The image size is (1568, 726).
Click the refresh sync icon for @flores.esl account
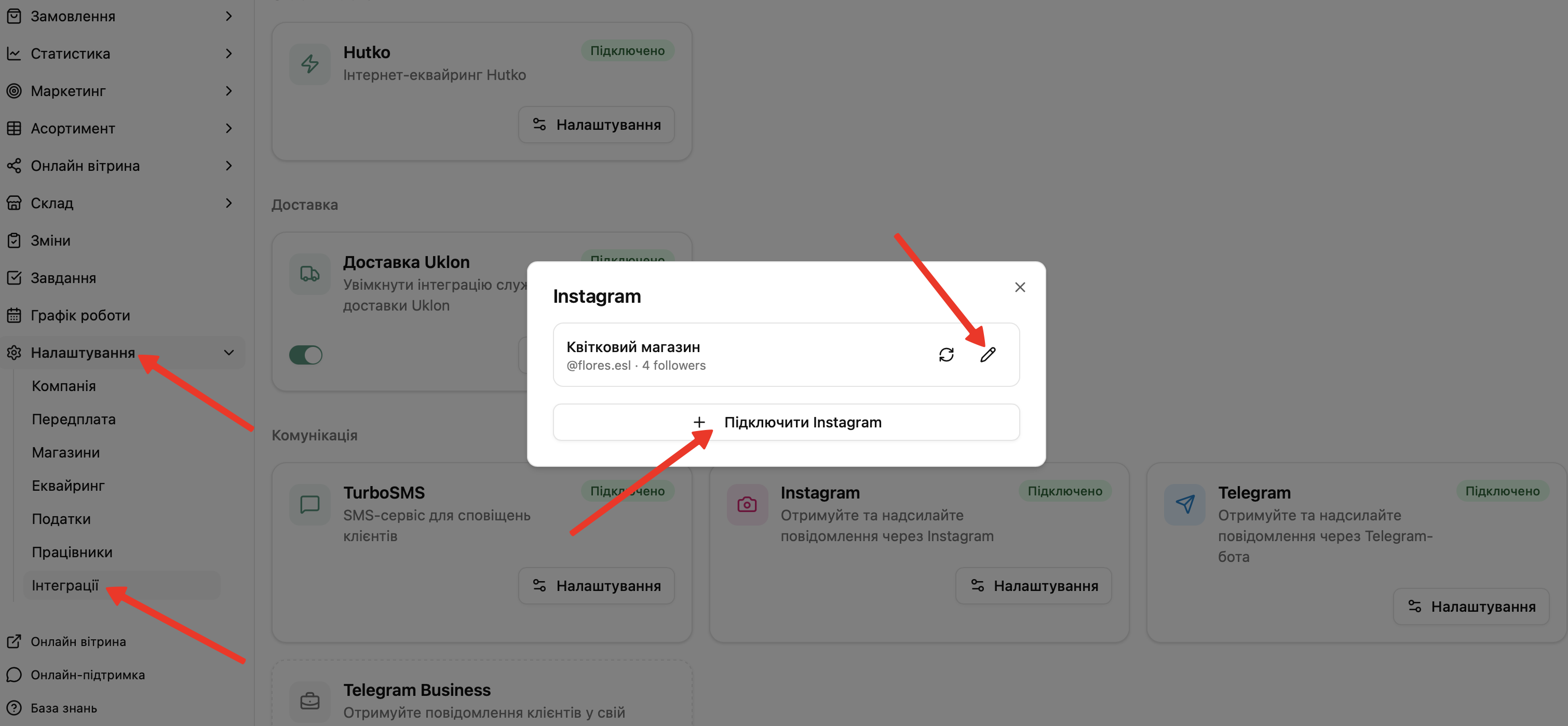(x=946, y=355)
